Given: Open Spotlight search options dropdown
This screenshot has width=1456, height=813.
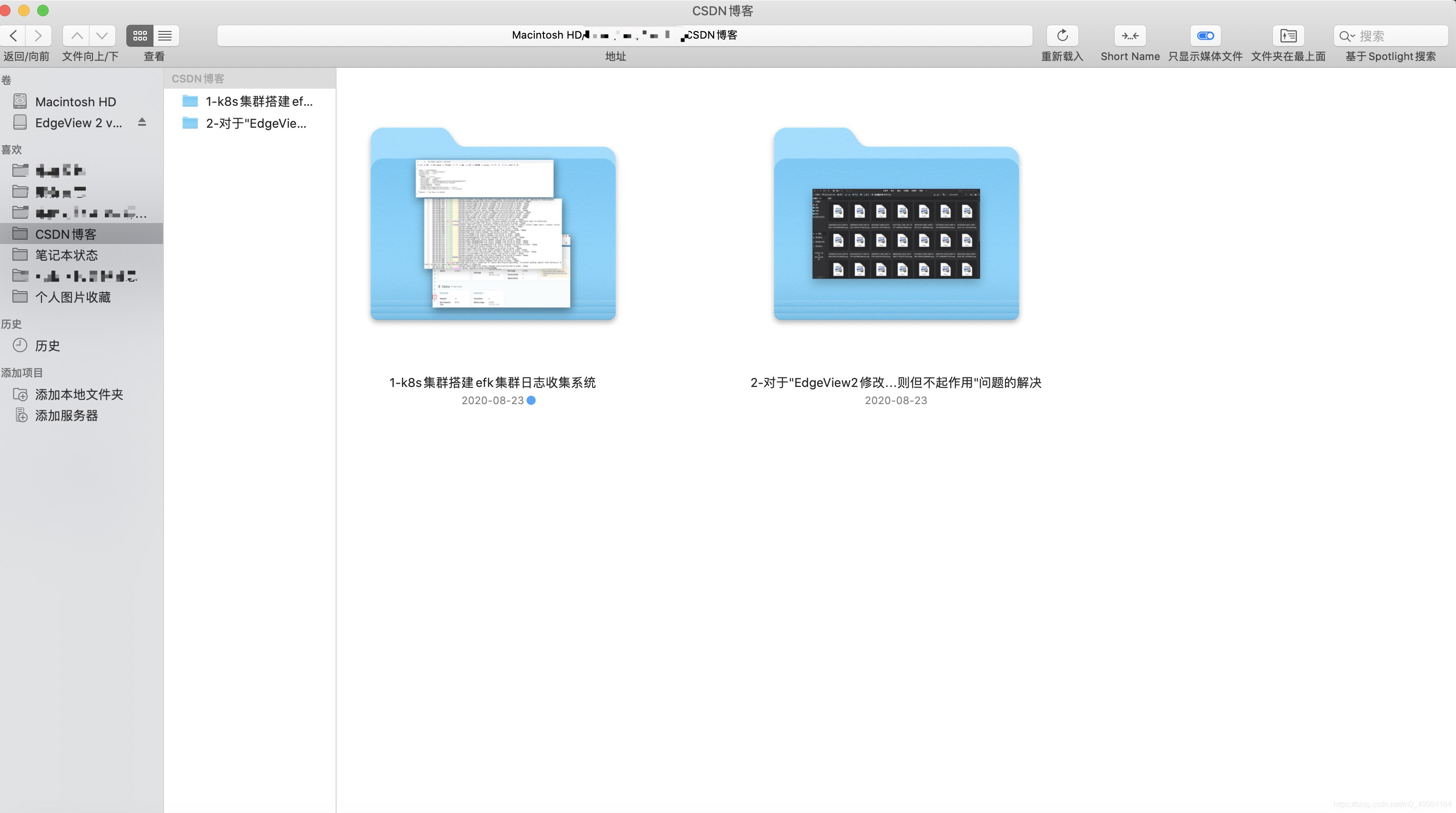Looking at the screenshot, I should point(1347,36).
